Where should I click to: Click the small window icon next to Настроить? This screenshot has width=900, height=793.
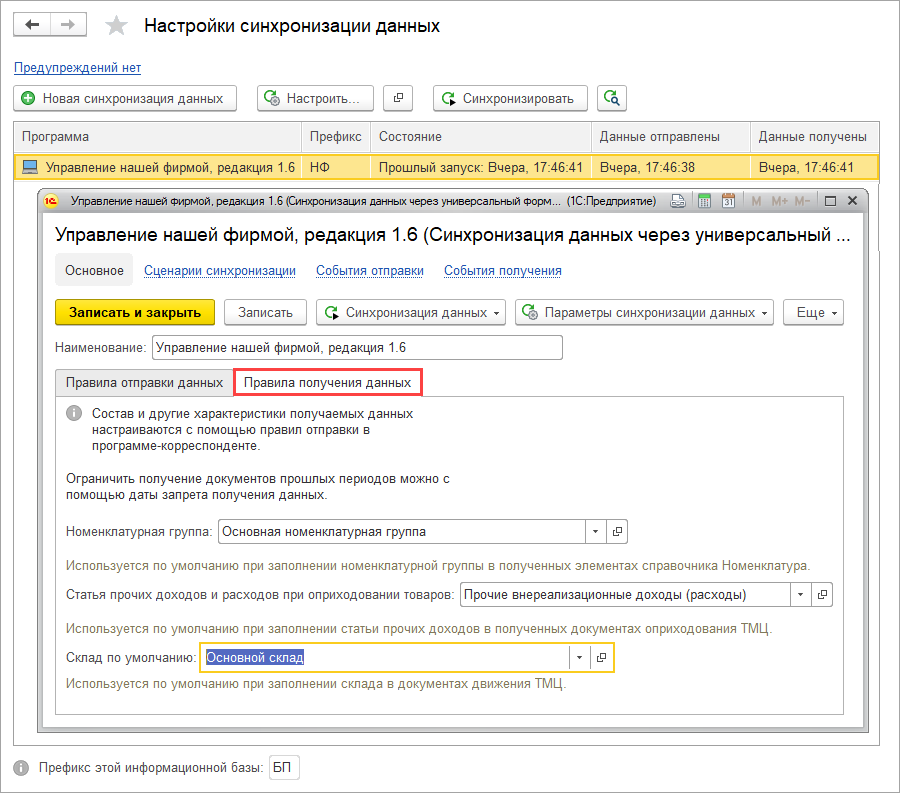(x=398, y=98)
